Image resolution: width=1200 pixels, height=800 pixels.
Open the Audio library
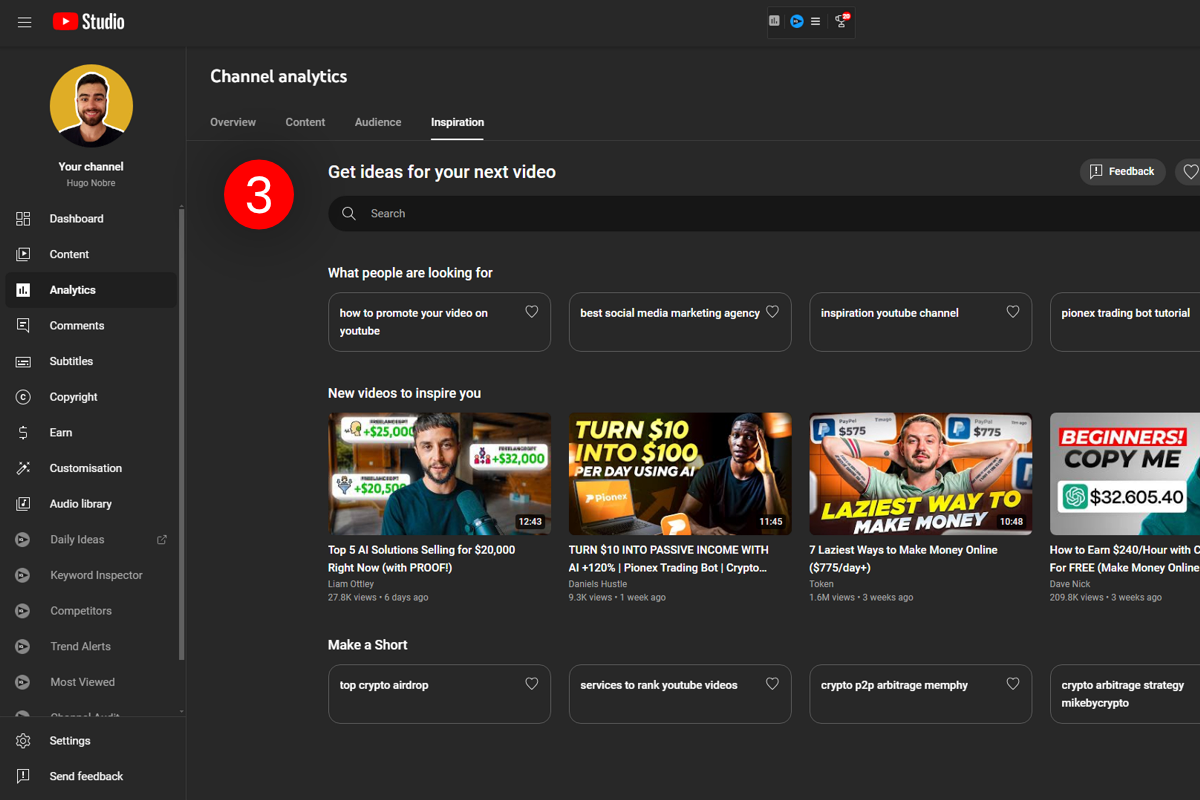[x=79, y=503]
